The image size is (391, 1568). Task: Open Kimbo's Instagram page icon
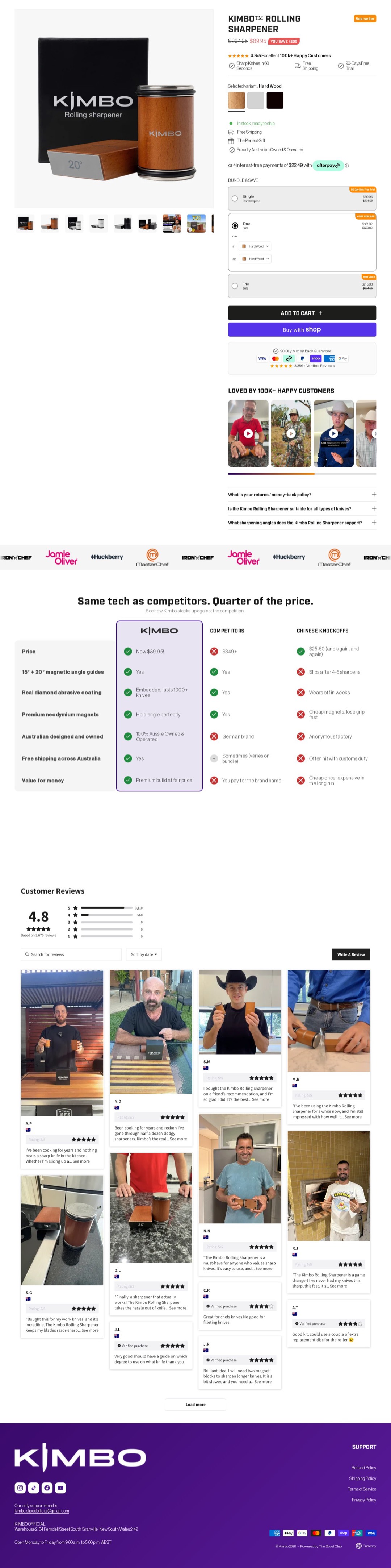pyautogui.click(x=20, y=1488)
